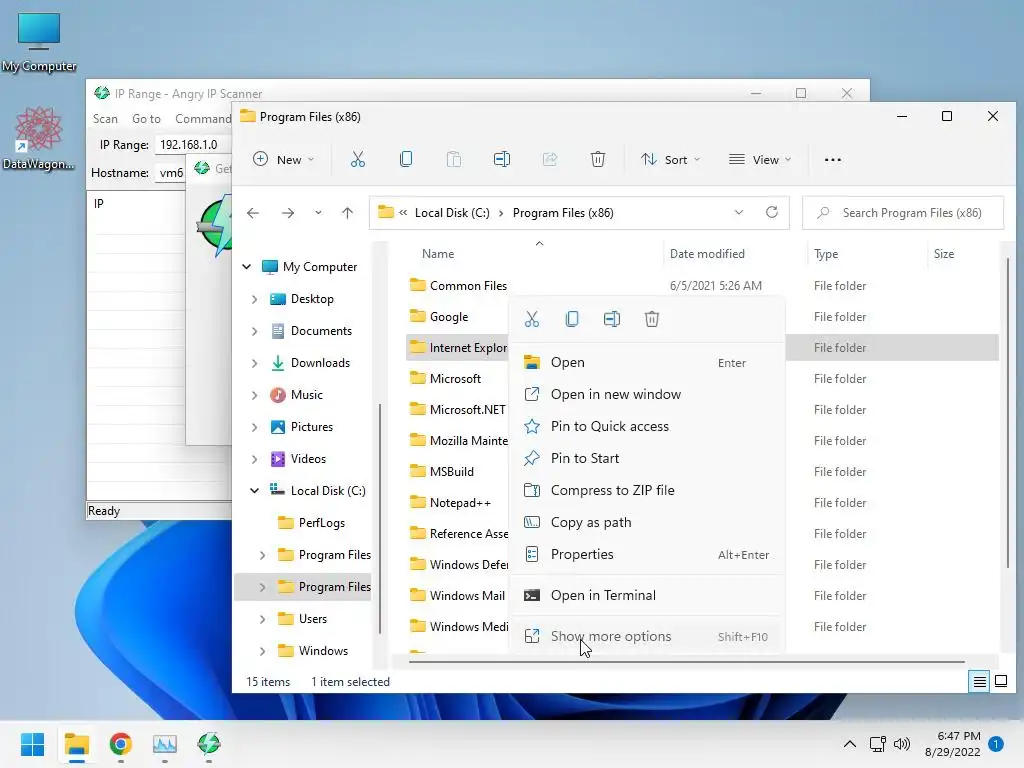Open File Explorer taskbar icon
Screen dimensions: 1024x768
[76, 744]
